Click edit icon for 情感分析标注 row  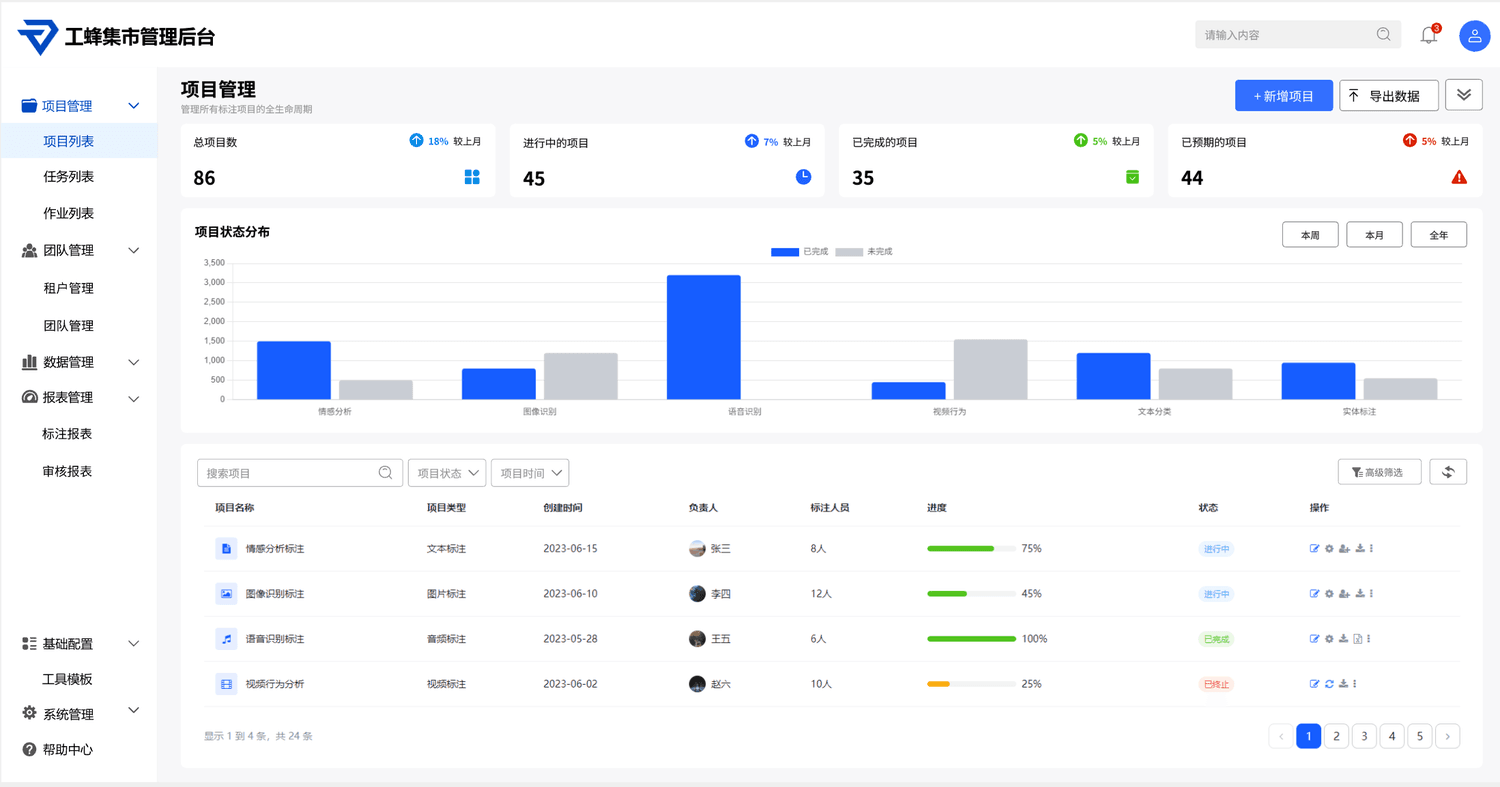pos(1314,549)
